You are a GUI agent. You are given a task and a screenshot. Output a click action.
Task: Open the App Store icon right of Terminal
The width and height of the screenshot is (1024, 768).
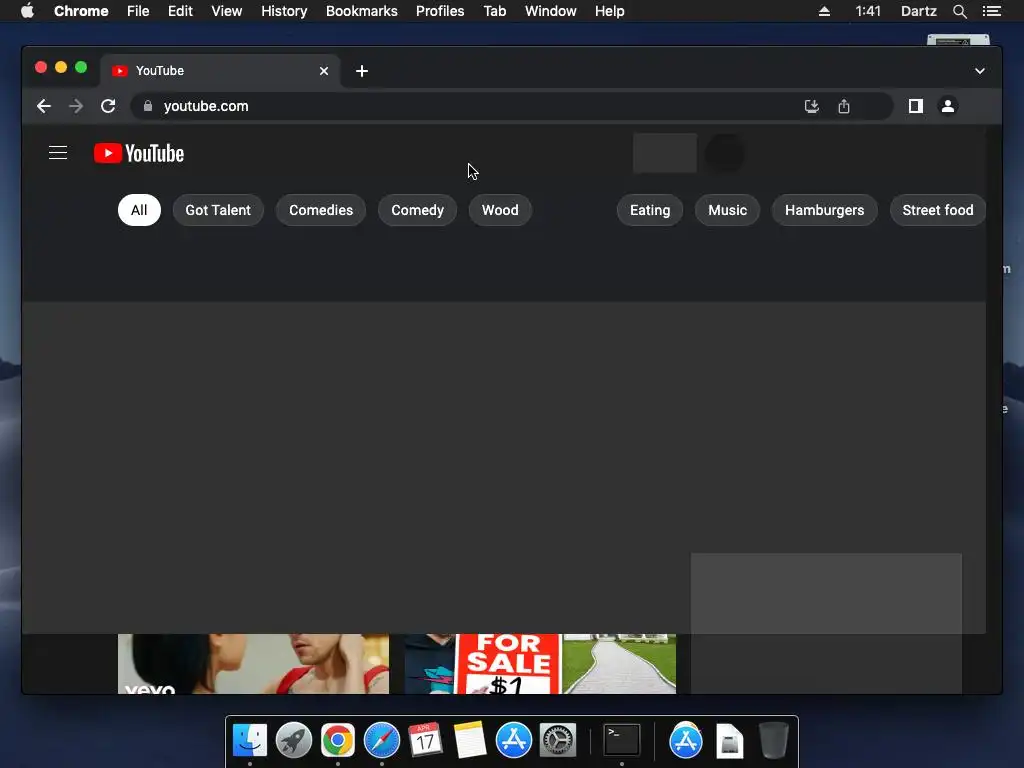point(686,741)
